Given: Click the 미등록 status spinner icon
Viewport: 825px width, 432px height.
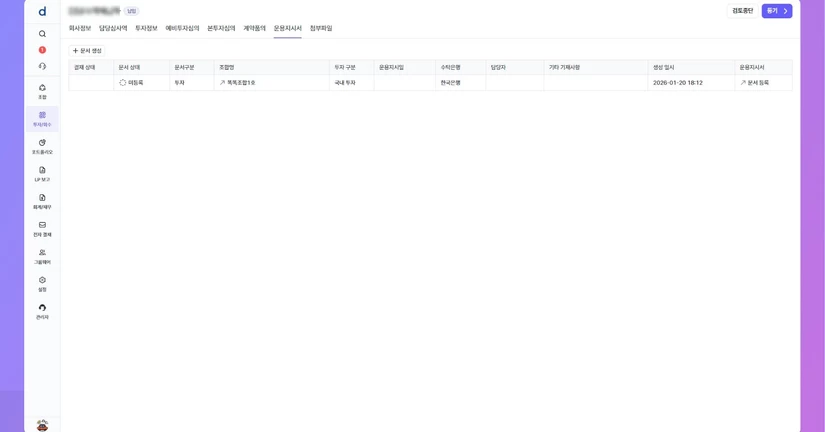Looking at the screenshot, I should [x=123, y=83].
